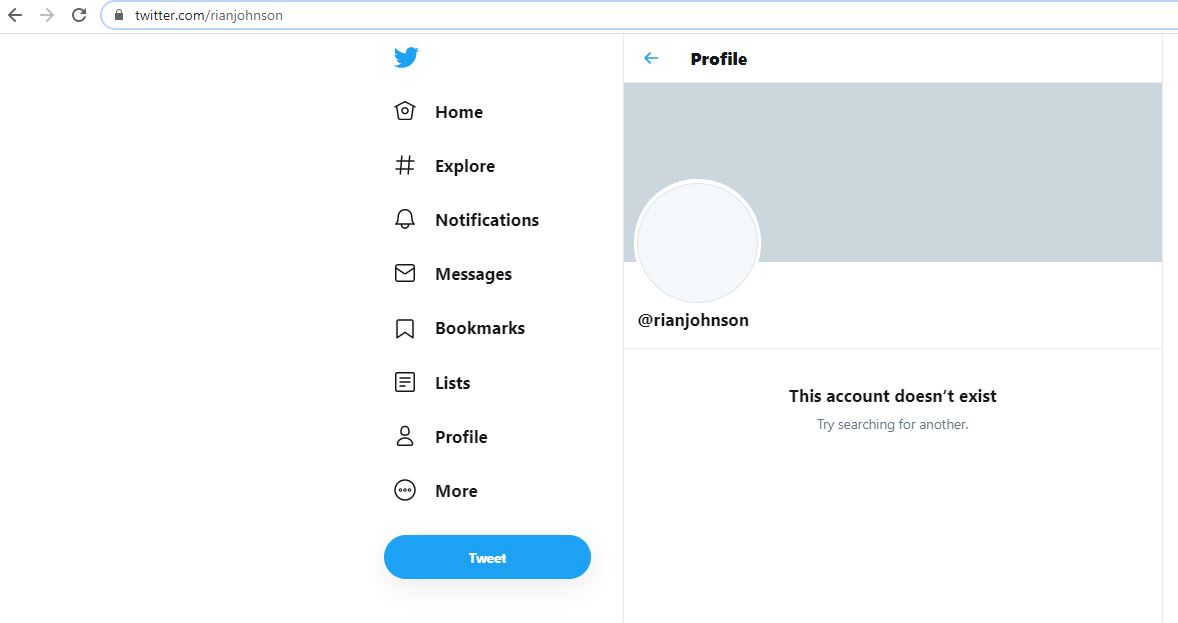Click the Twitter bird logo
The height and width of the screenshot is (623, 1178).
pyautogui.click(x=405, y=58)
